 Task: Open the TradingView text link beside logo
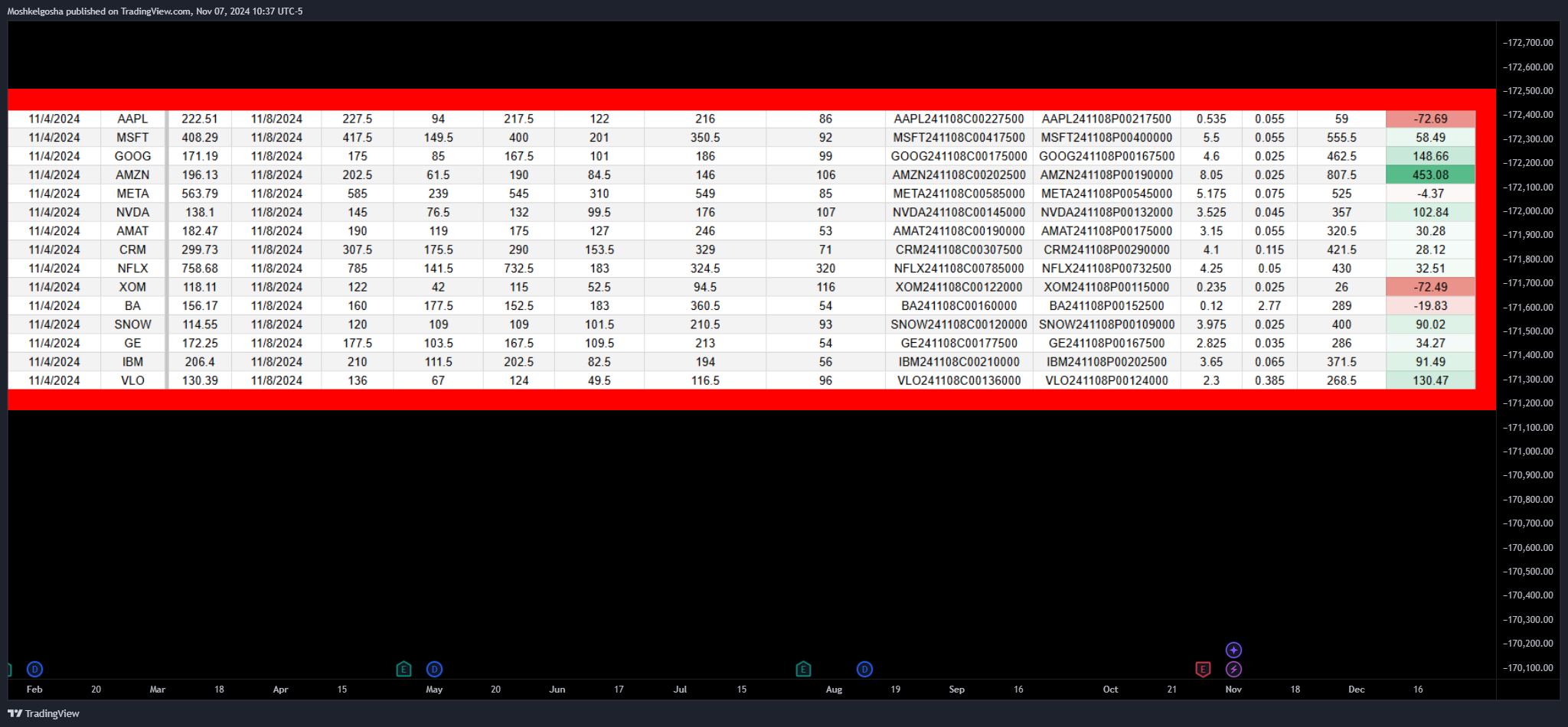pos(52,713)
